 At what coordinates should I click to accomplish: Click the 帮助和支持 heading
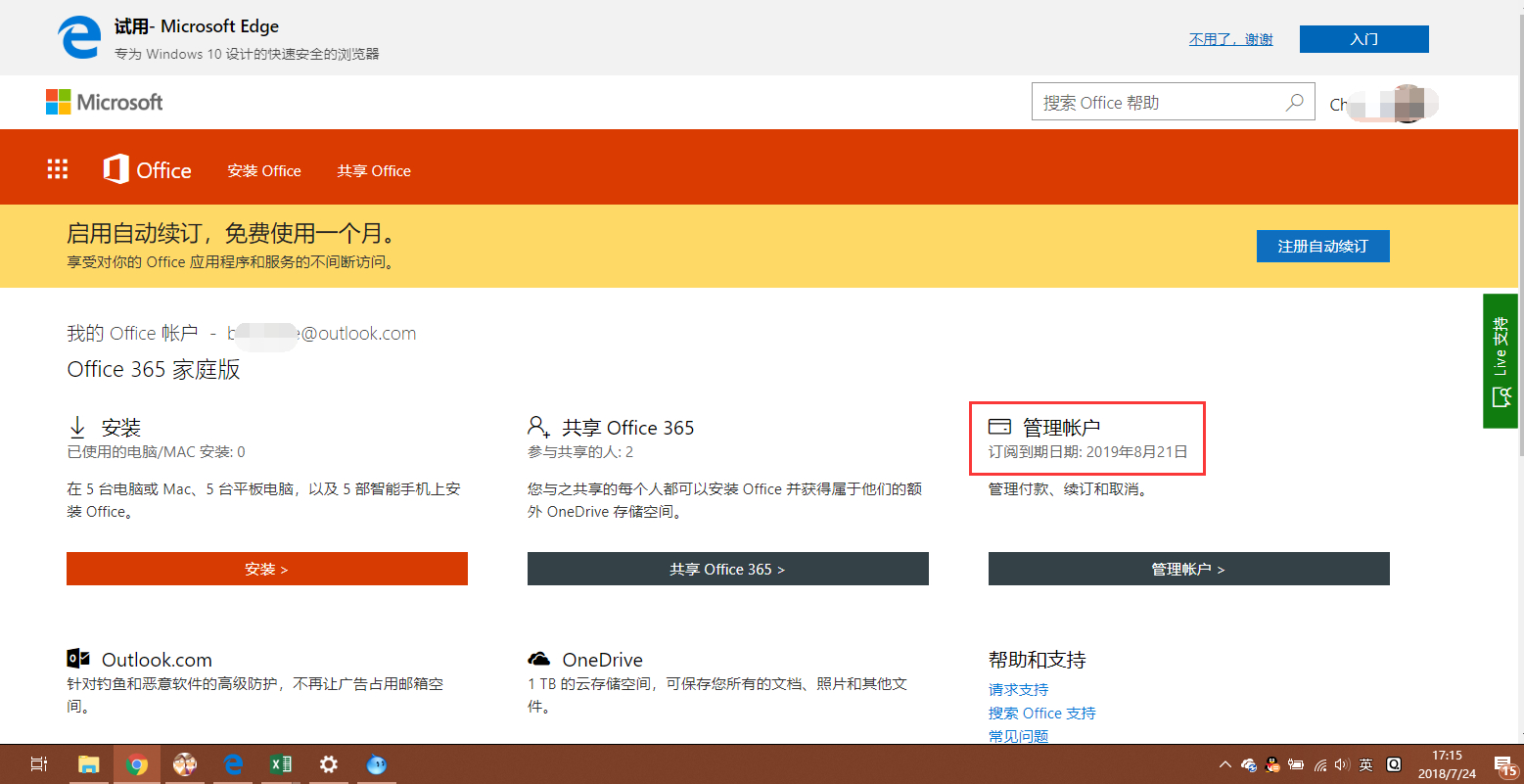[1038, 660]
